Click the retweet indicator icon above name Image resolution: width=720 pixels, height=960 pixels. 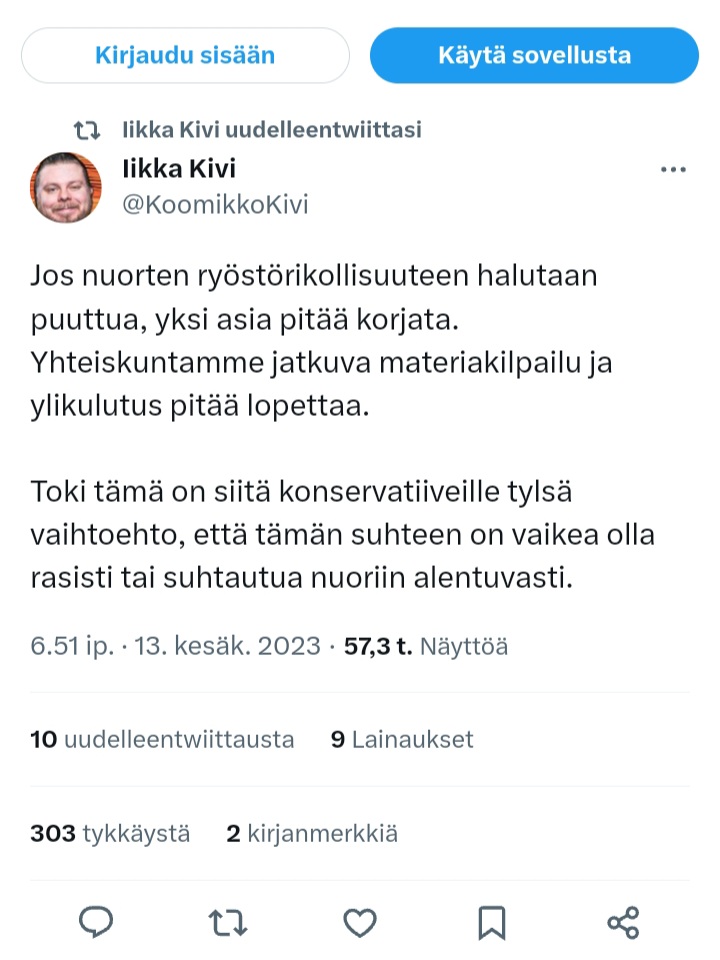click(88, 130)
